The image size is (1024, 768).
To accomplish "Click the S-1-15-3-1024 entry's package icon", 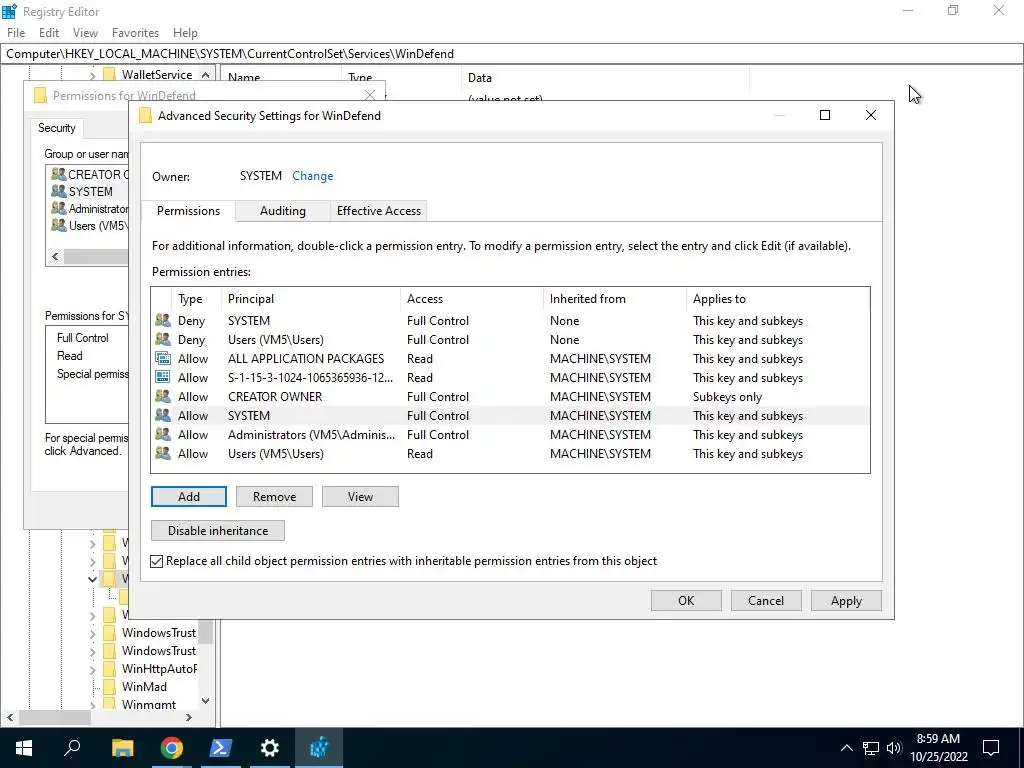I will 163,377.
